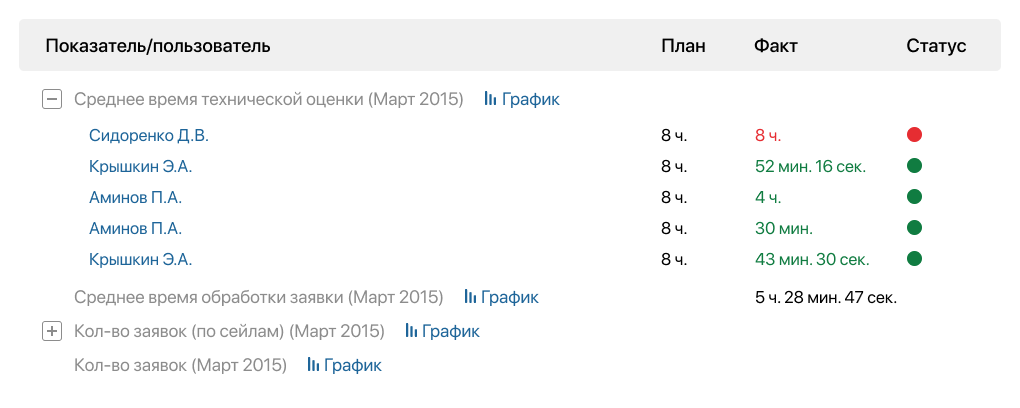Click green status dot in 52 мин. 16 сек. row

click(x=913, y=166)
